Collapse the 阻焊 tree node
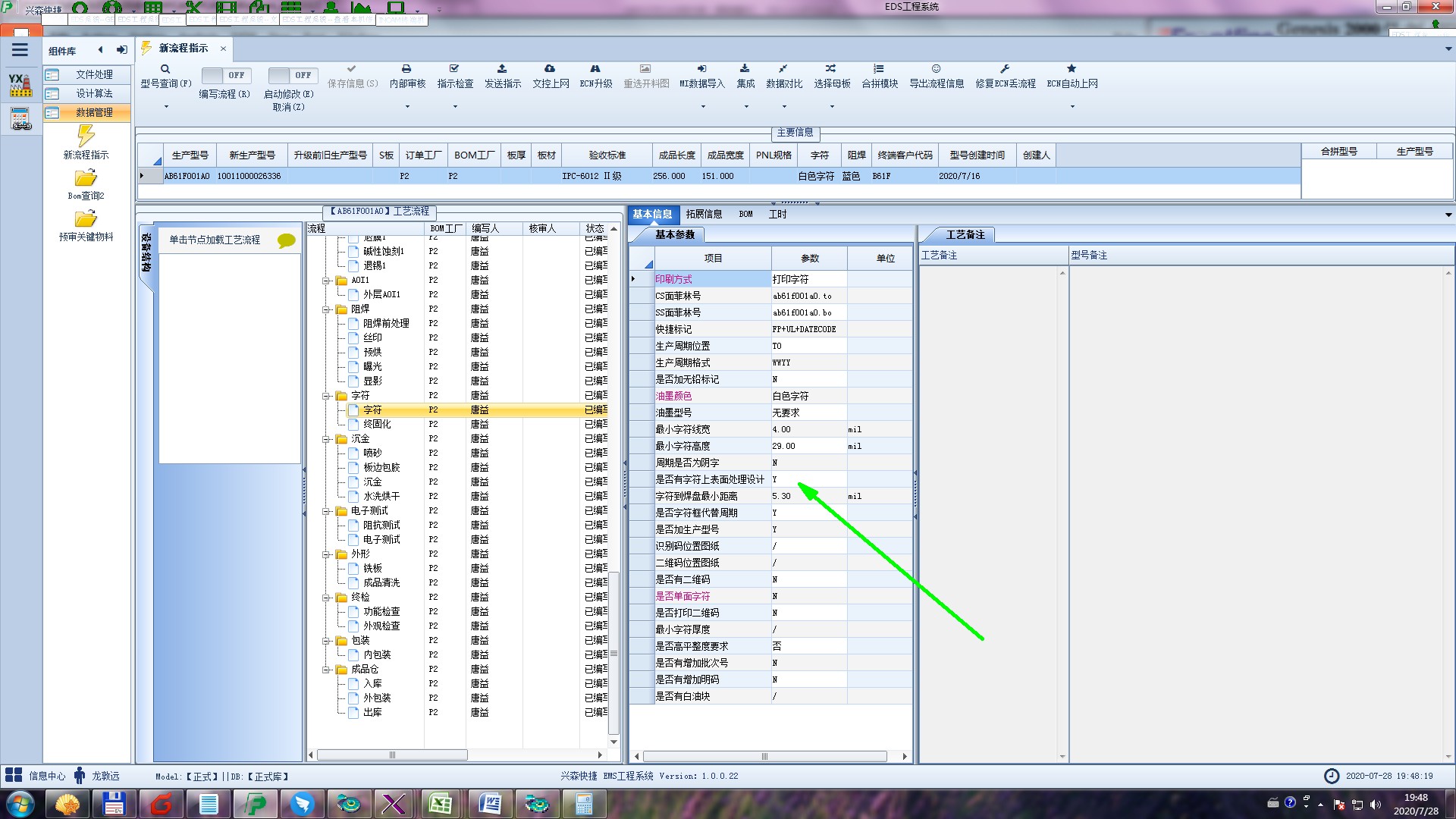This screenshot has height=819, width=1456. [x=327, y=309]
